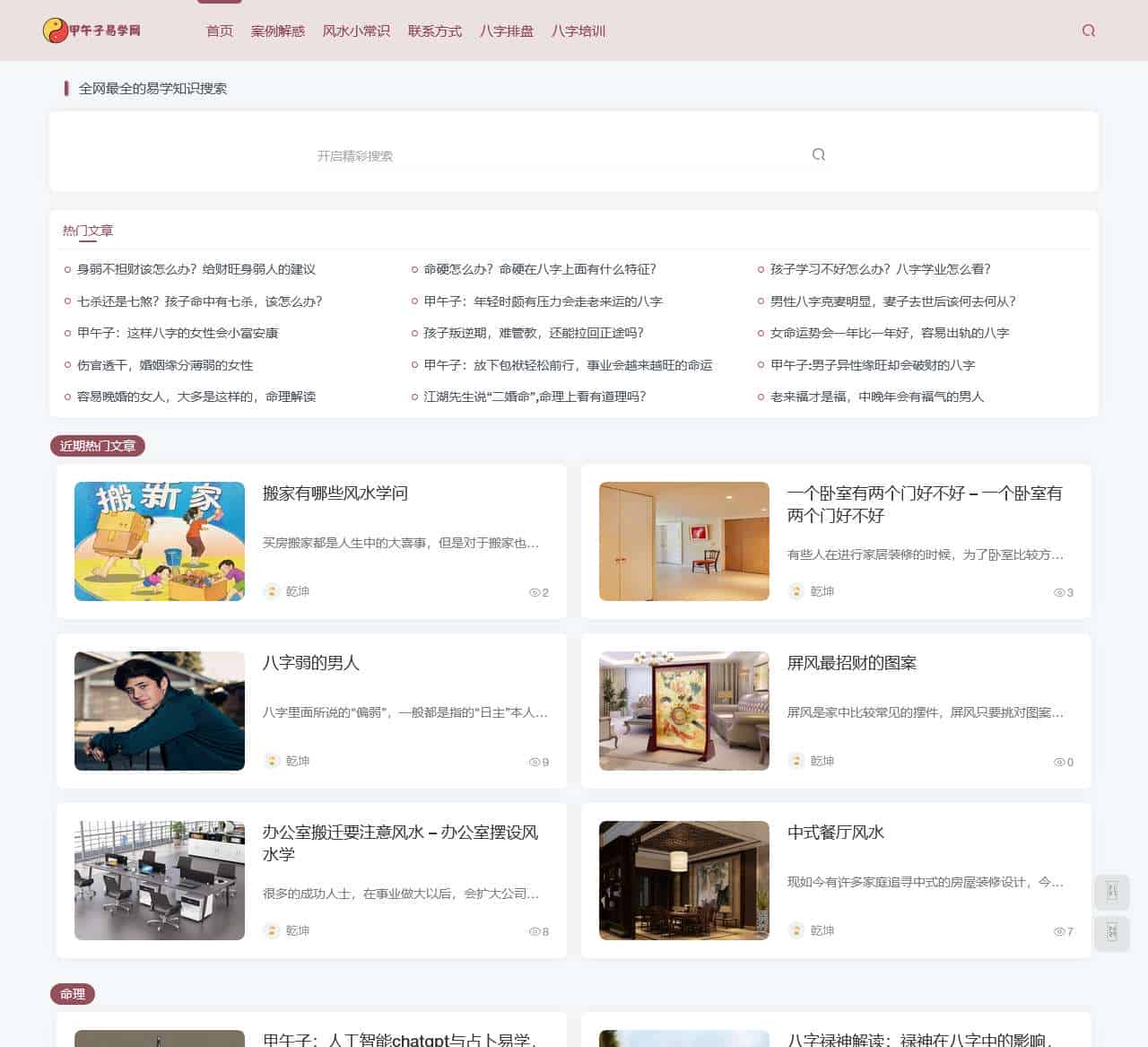Select the 联系方式 navigation item
This screenshot has height=1047, width=1148.
[x=434, y=31]
